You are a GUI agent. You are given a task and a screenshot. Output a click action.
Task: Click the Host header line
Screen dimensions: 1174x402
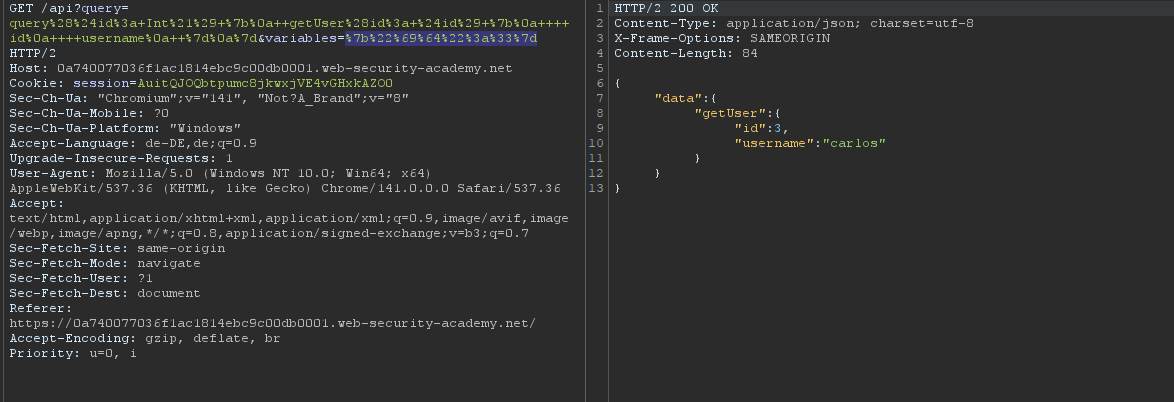(x=260, y=68)
